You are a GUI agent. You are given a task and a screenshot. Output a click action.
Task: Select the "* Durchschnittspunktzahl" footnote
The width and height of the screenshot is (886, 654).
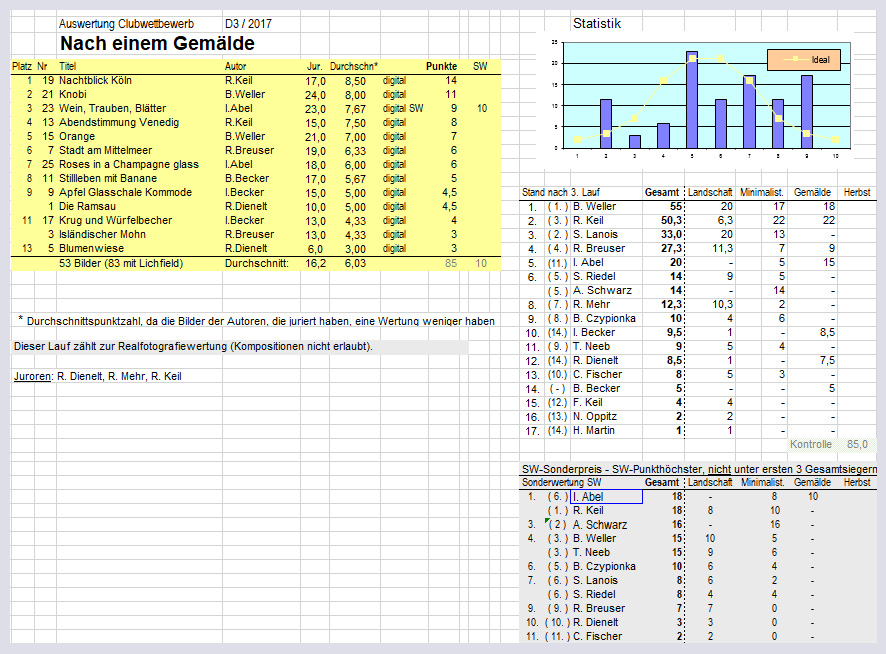pyautogui.click(x=257, y=321)
